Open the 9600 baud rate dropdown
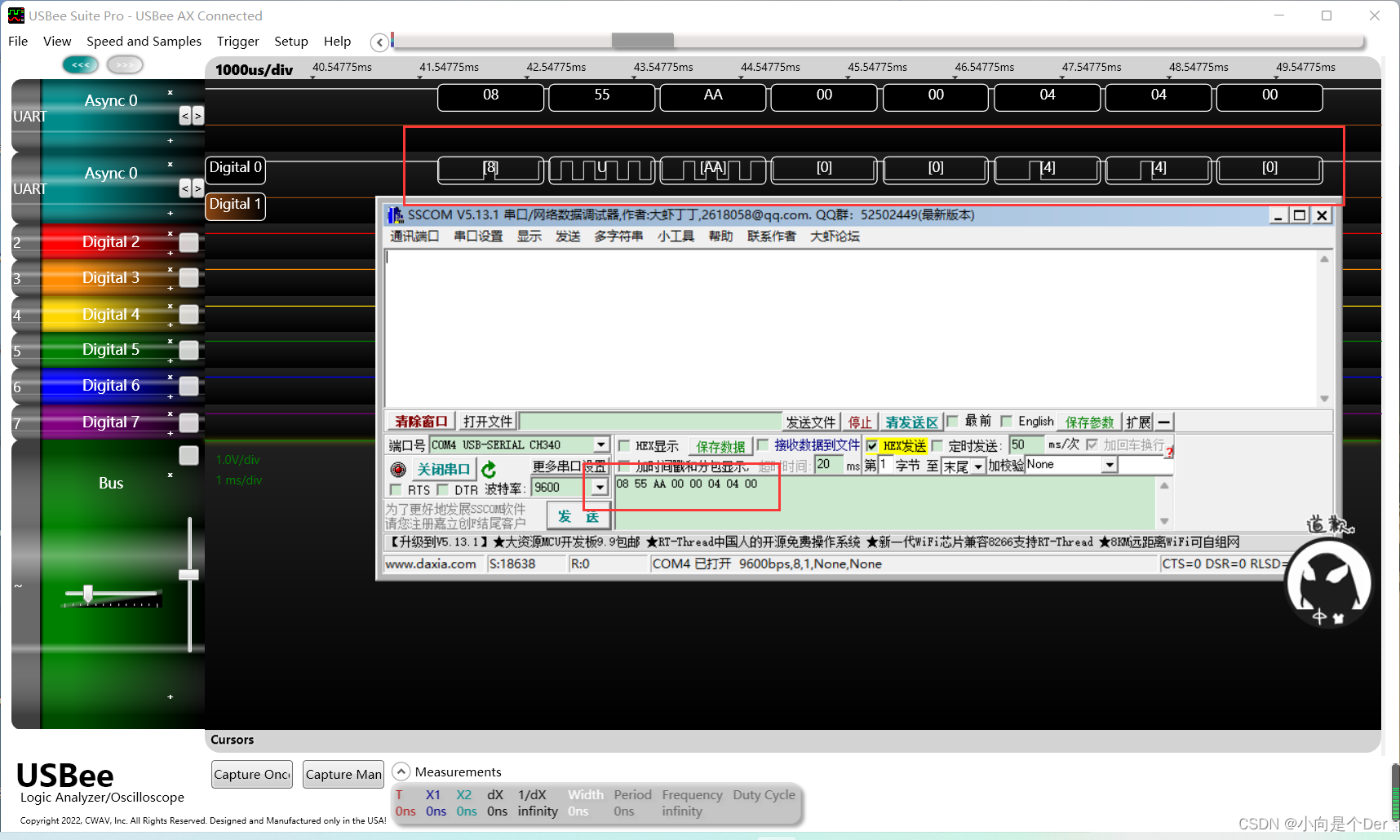Viewport: 1400px width, 840px height. click(600, 488)
